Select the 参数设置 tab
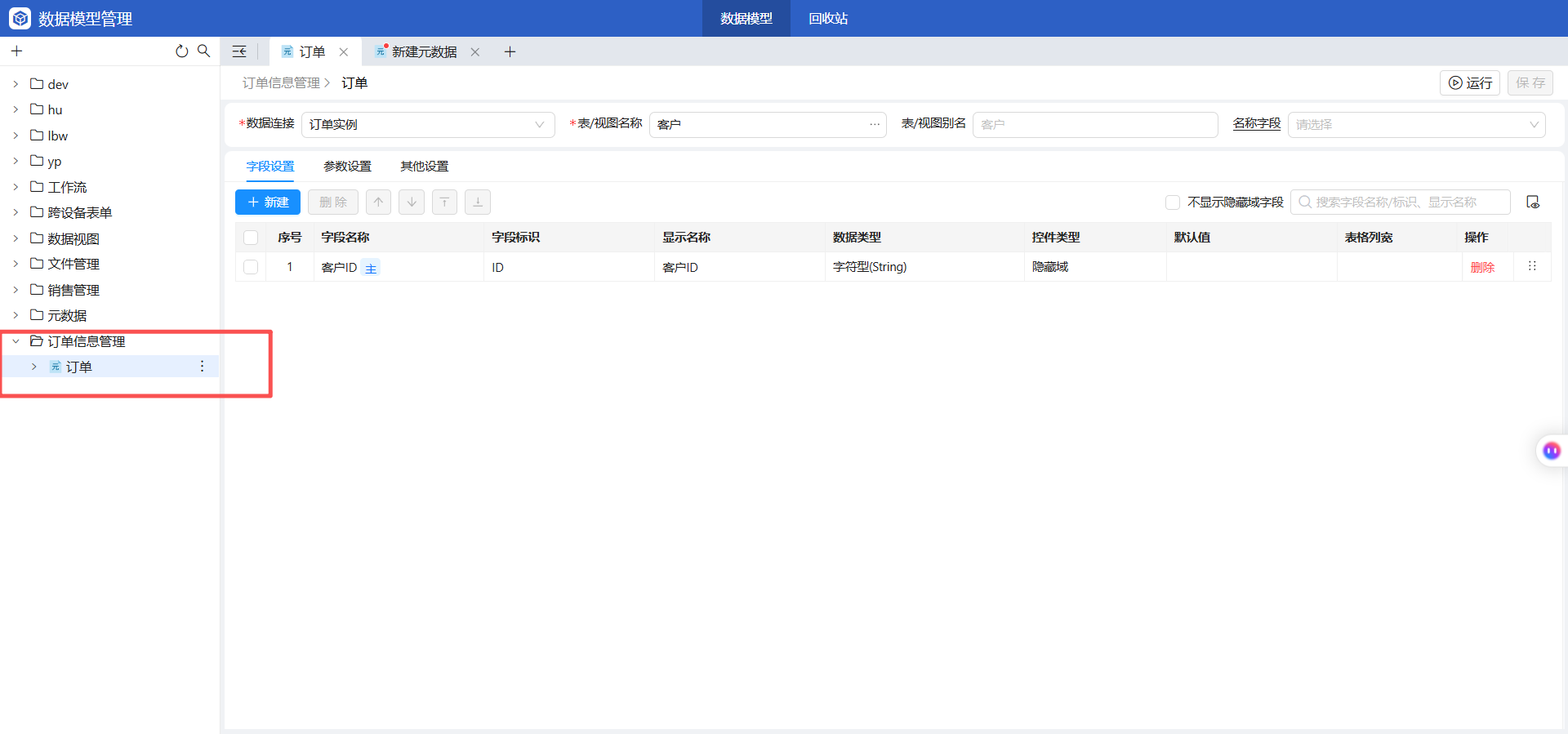 [x=347, y=167]
